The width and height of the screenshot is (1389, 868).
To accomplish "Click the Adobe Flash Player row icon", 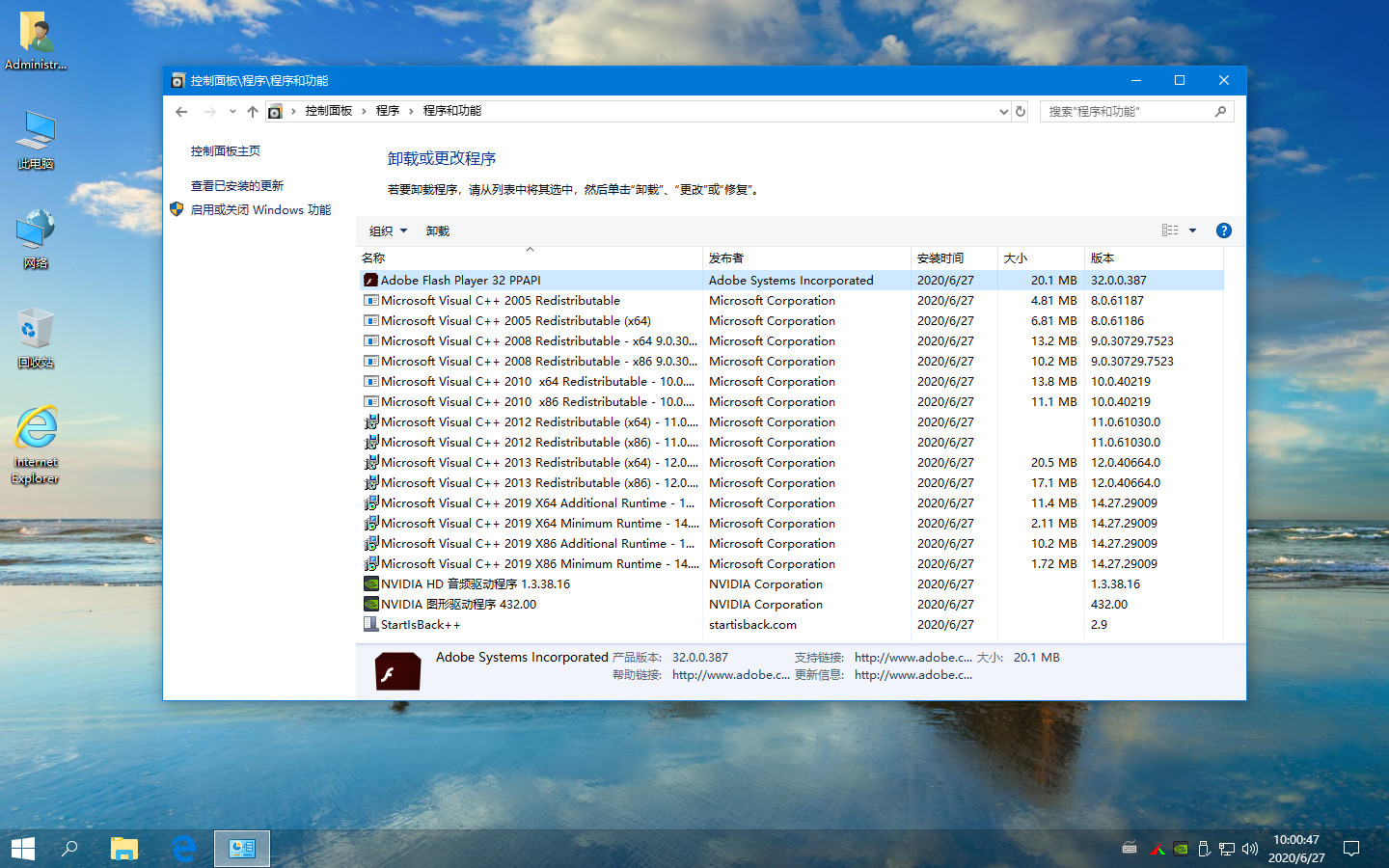I will [x=370, y=280].
